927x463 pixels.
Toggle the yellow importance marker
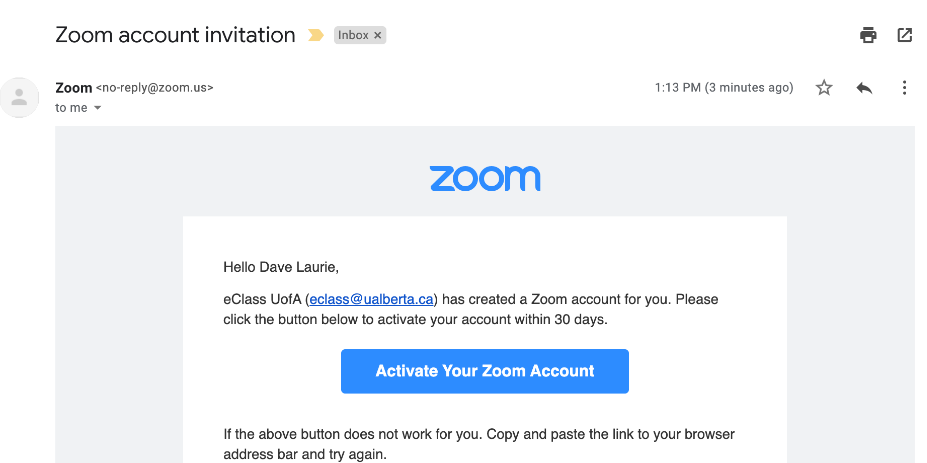316,35
